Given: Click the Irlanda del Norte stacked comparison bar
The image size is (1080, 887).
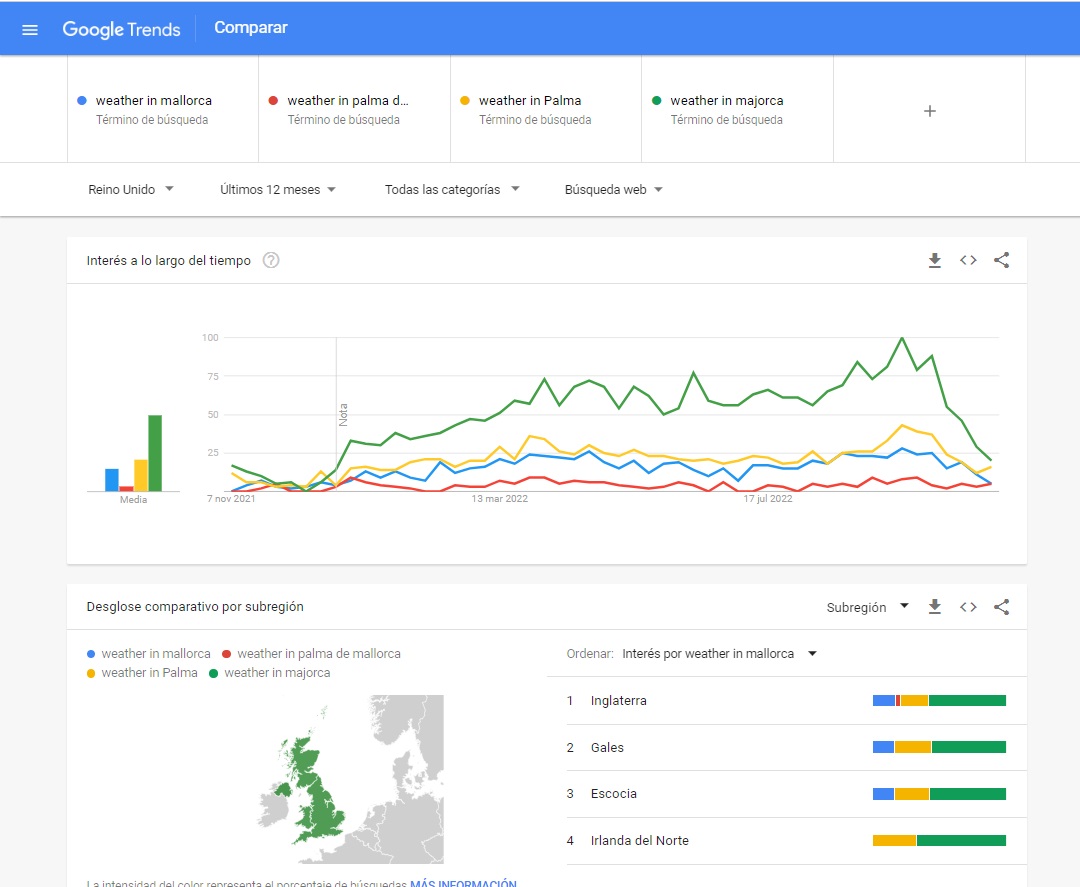Looking at the screenshot, I should (x=939, y=840).
